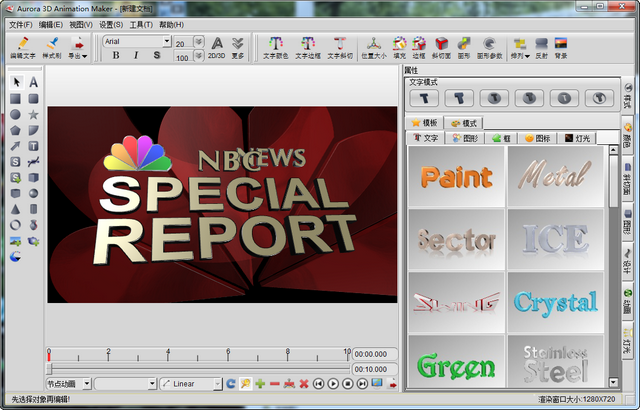The height and width of the screenshot is (410, 640).
Task: Click the timeline slider handle
Action: [x=49, y=369]
